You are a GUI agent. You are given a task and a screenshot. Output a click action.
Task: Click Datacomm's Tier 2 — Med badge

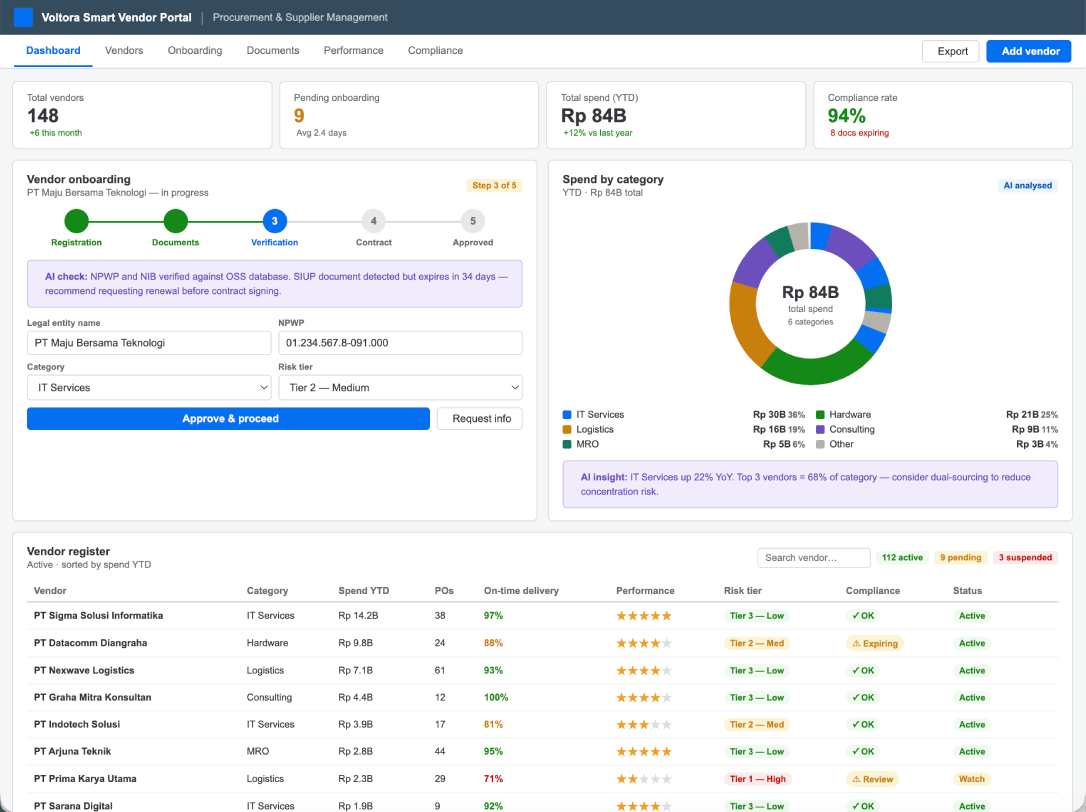[756, 644]
